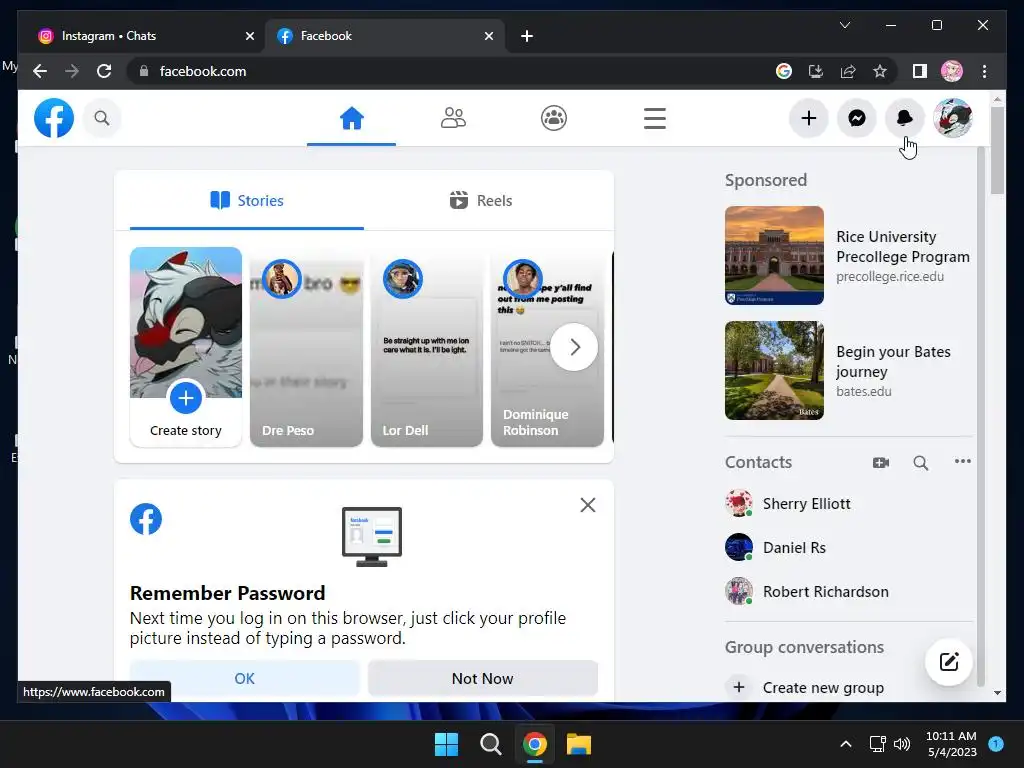Open the hamburger menu icon
The width and height of the screenshot is (1024, 768).
coord(654,118)
